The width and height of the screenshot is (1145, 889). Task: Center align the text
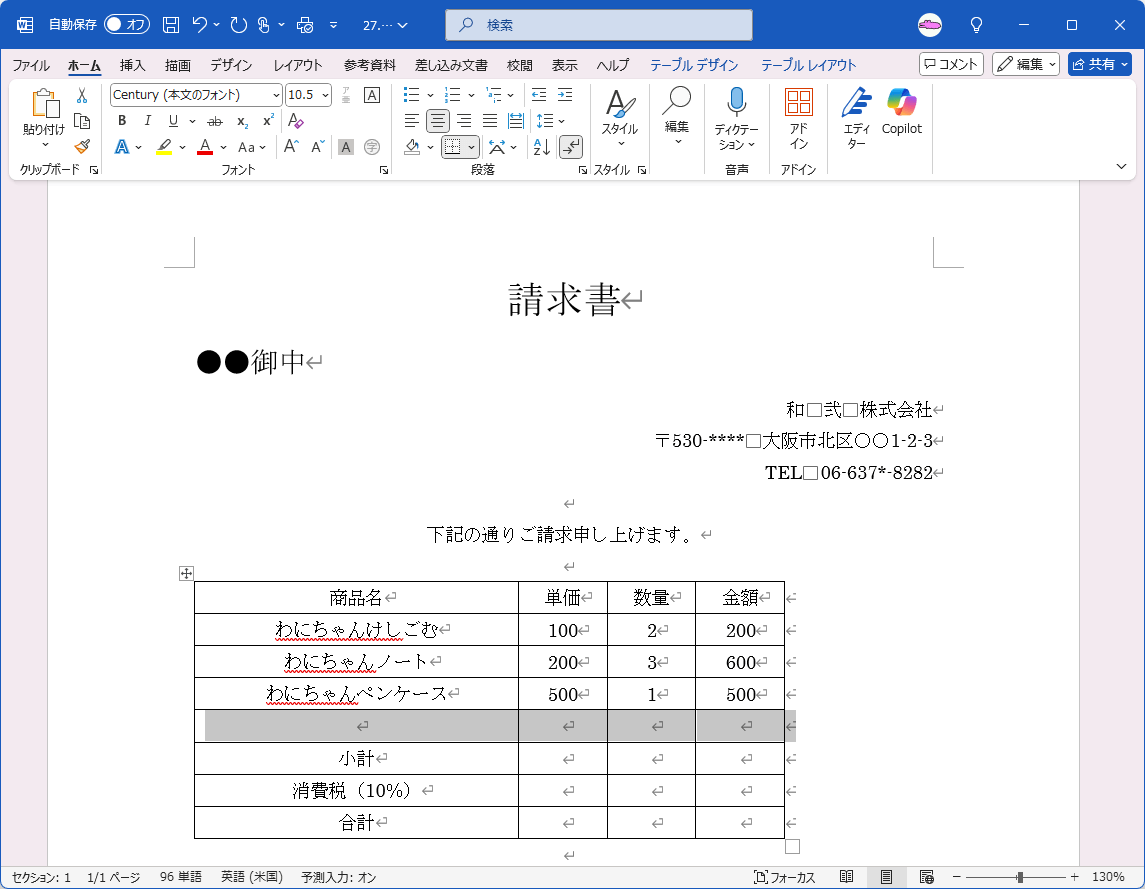pos(438,121)
